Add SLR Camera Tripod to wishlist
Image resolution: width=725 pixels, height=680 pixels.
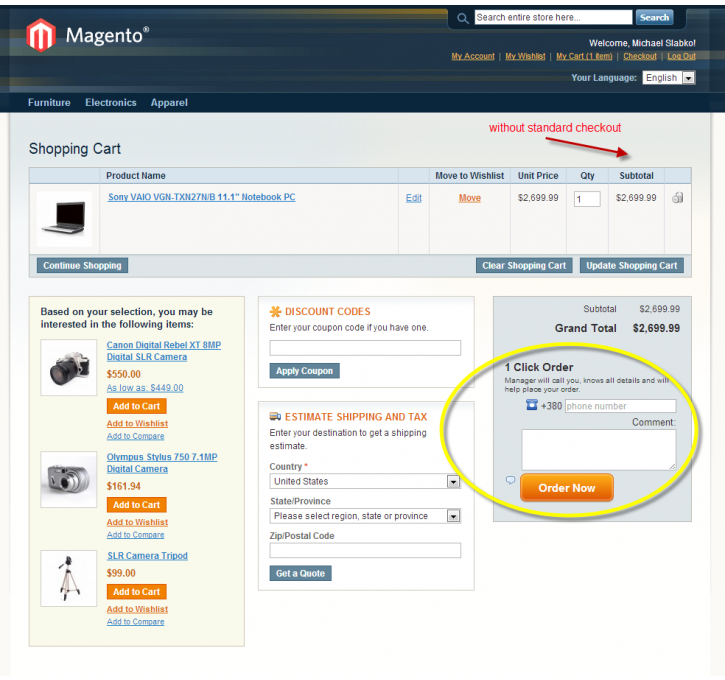click(137, 609)
